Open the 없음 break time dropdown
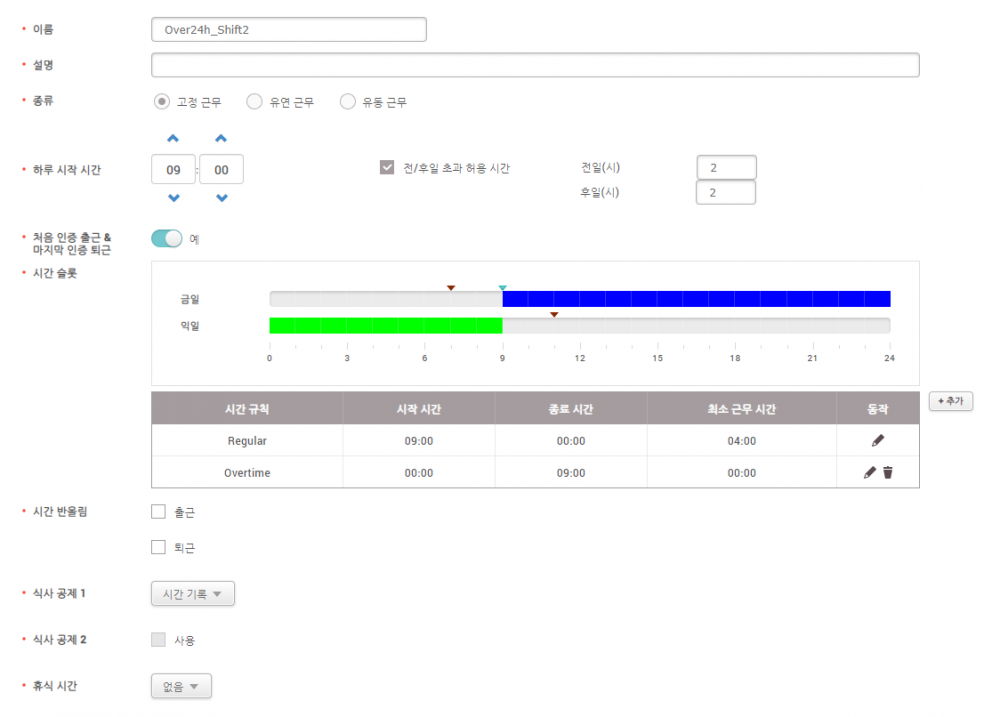Screen dimensions: 1000x717 coord(181,687)
